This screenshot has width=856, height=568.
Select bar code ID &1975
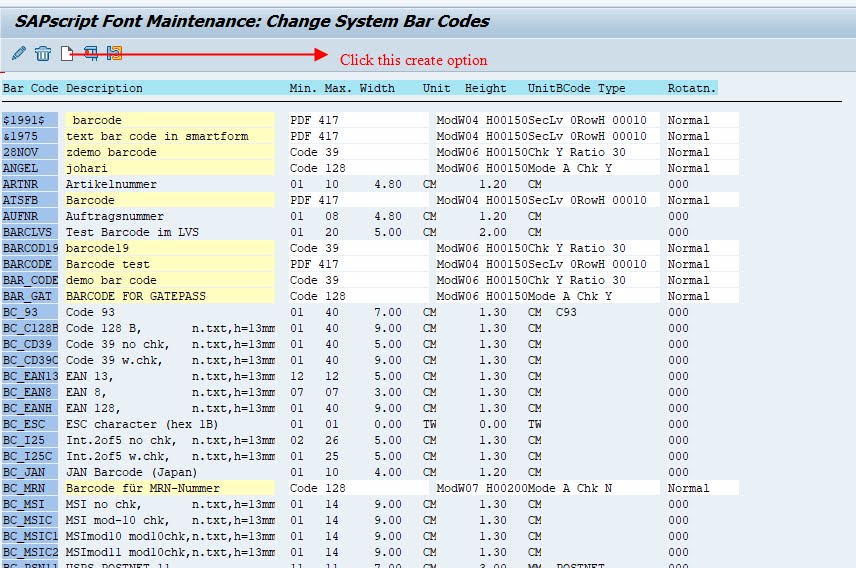(x=30, y=136)
